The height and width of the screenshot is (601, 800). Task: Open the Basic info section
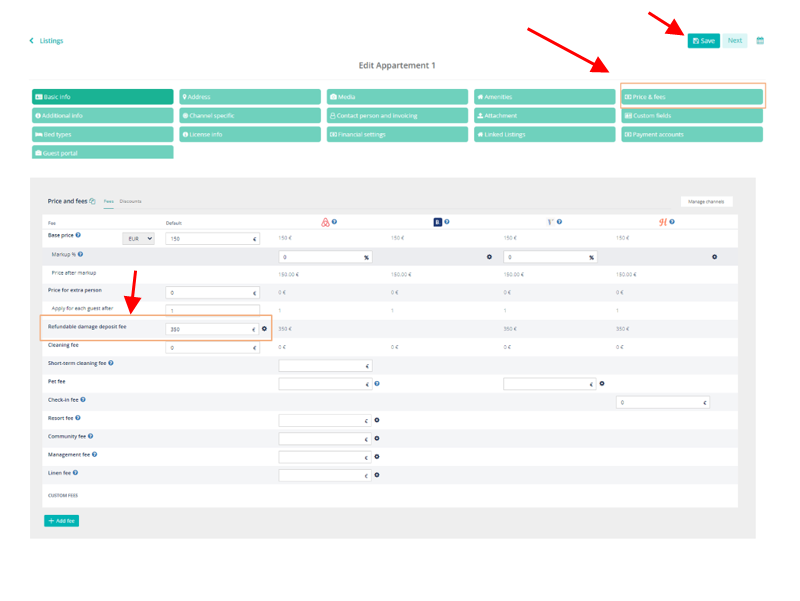pyautogui.click(x=103, y=97)
